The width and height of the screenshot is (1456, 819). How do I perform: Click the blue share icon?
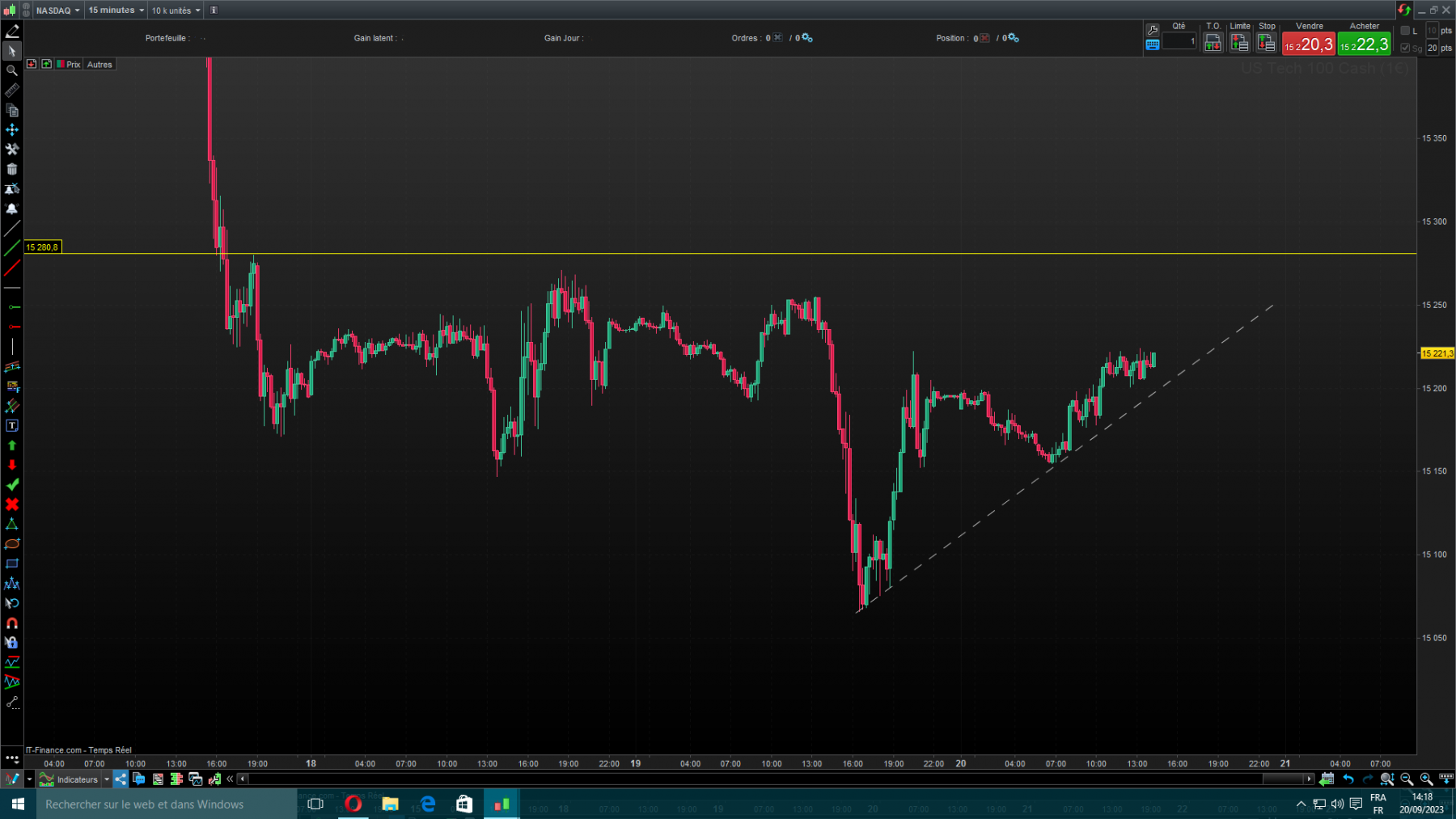tap(121, 779)
